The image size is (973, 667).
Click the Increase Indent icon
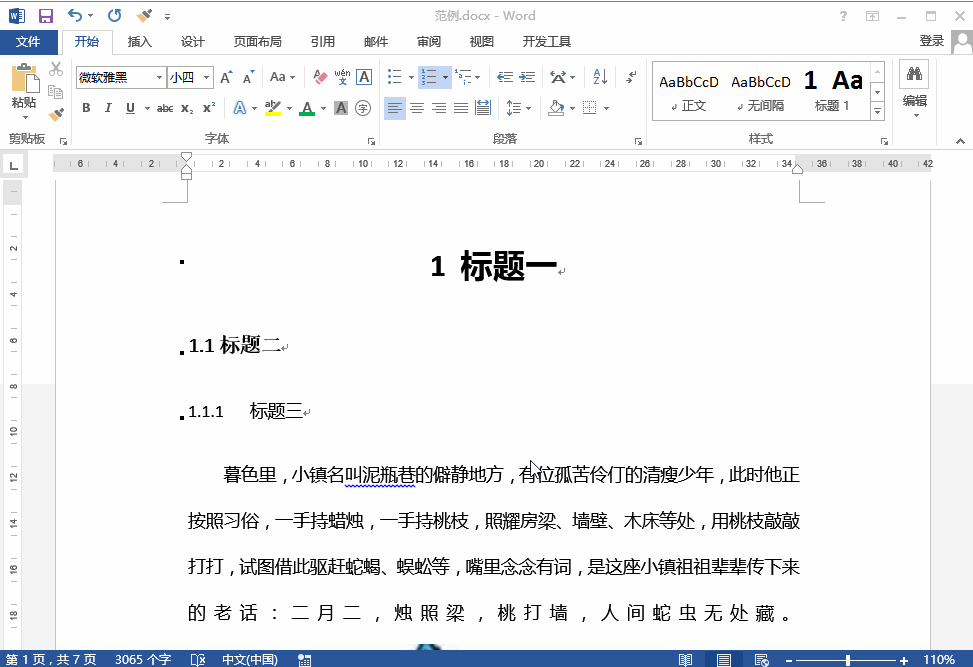(x=526, y=77)
